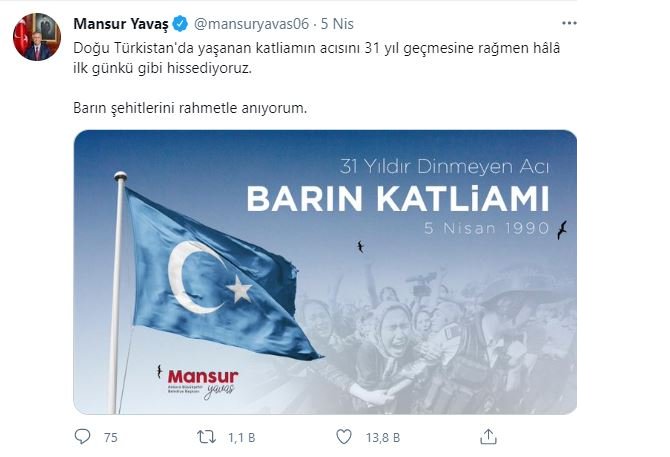Open the share tweet icon
Screen dimensions: 670x457
coord(488,436)
